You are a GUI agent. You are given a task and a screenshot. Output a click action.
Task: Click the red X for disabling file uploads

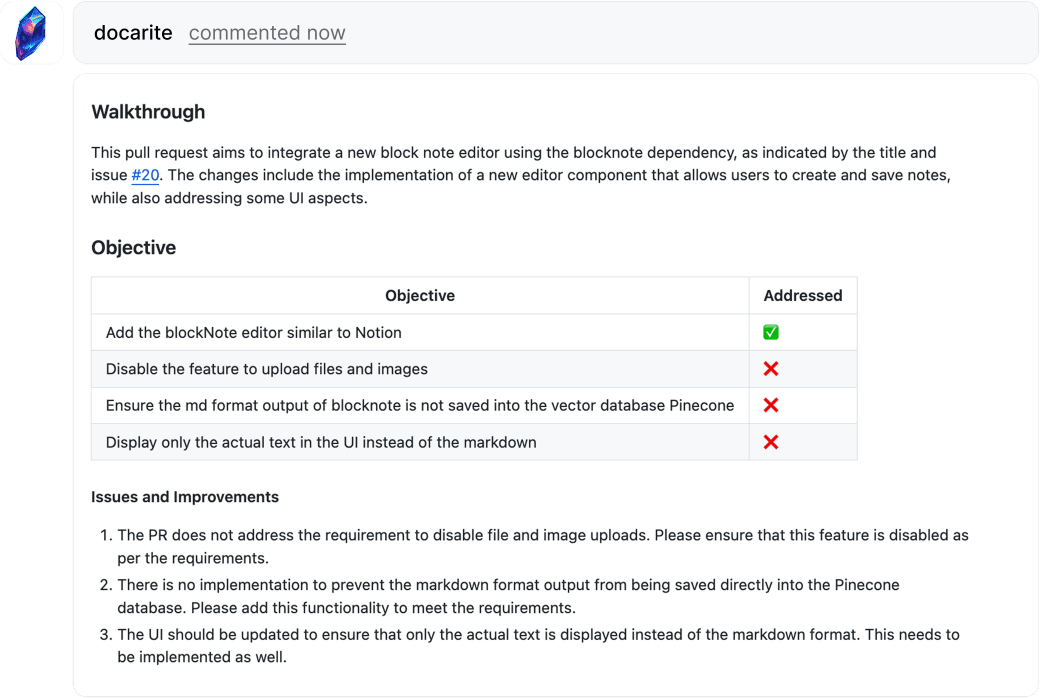(x=770, y=369)
